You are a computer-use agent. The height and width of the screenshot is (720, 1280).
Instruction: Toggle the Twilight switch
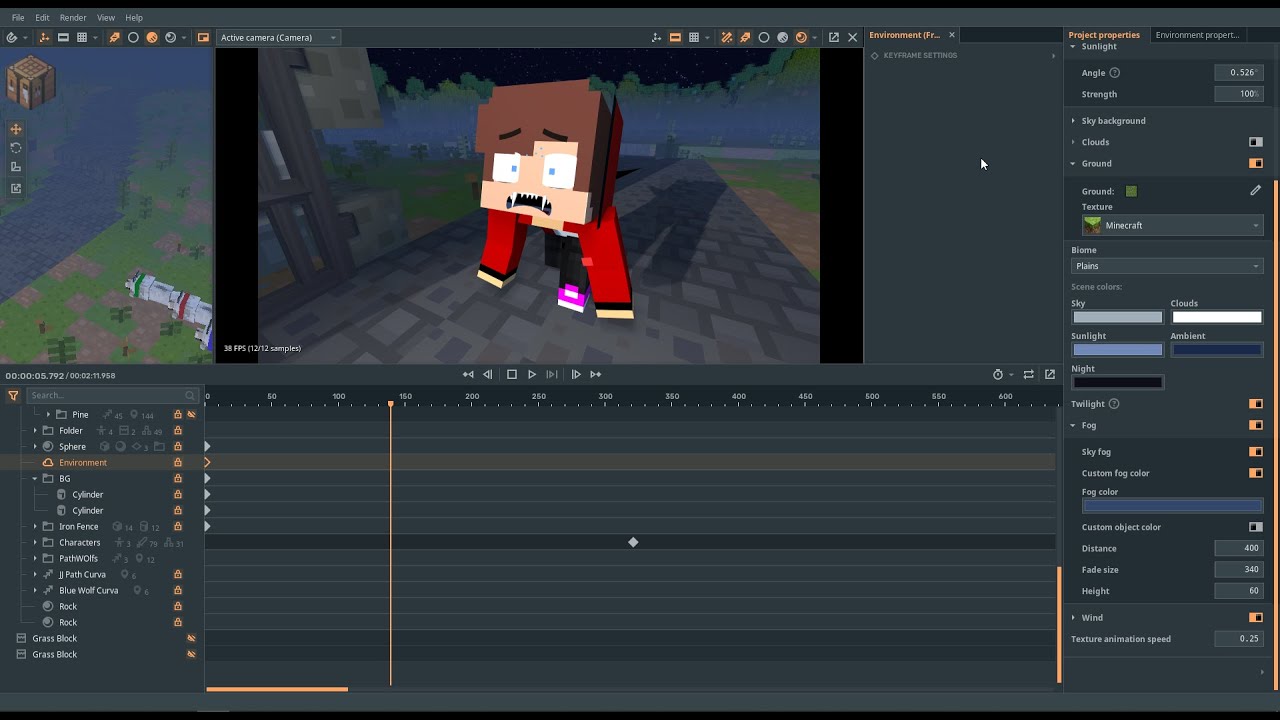coord(1256,404)
